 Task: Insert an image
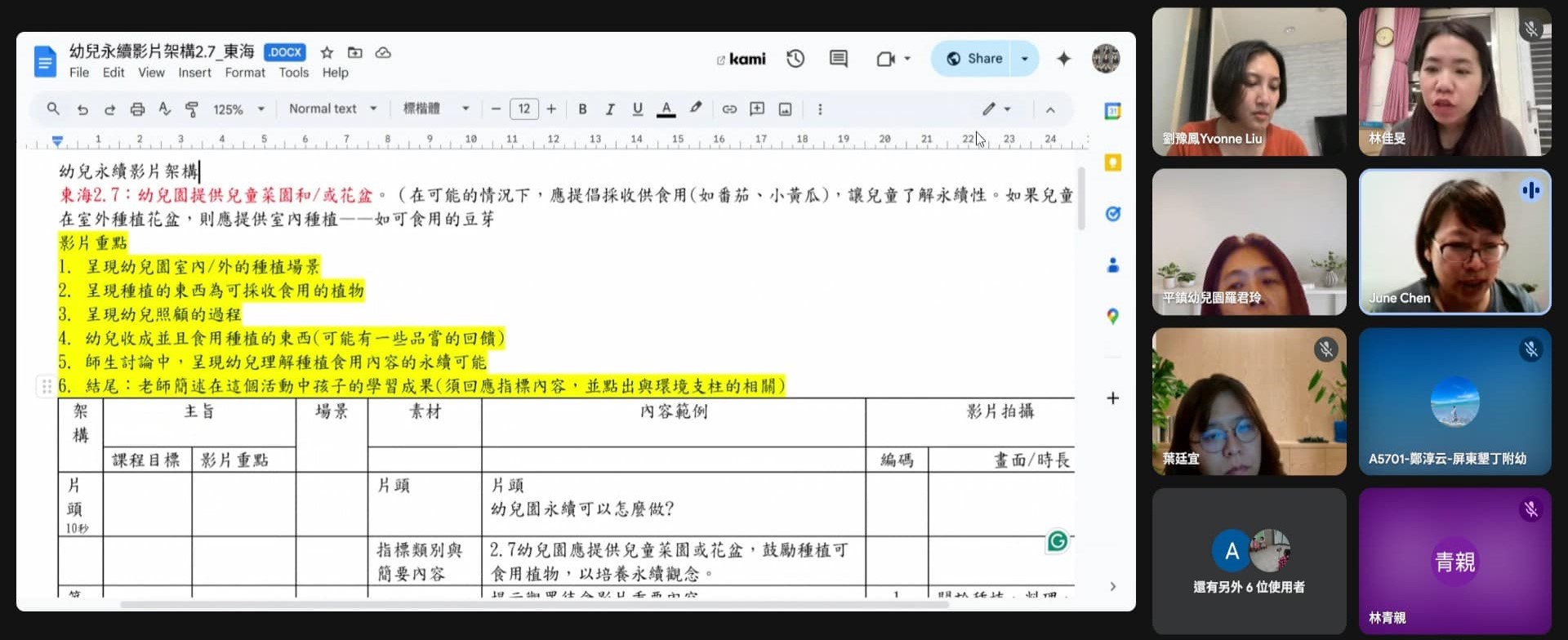(785, 109)
